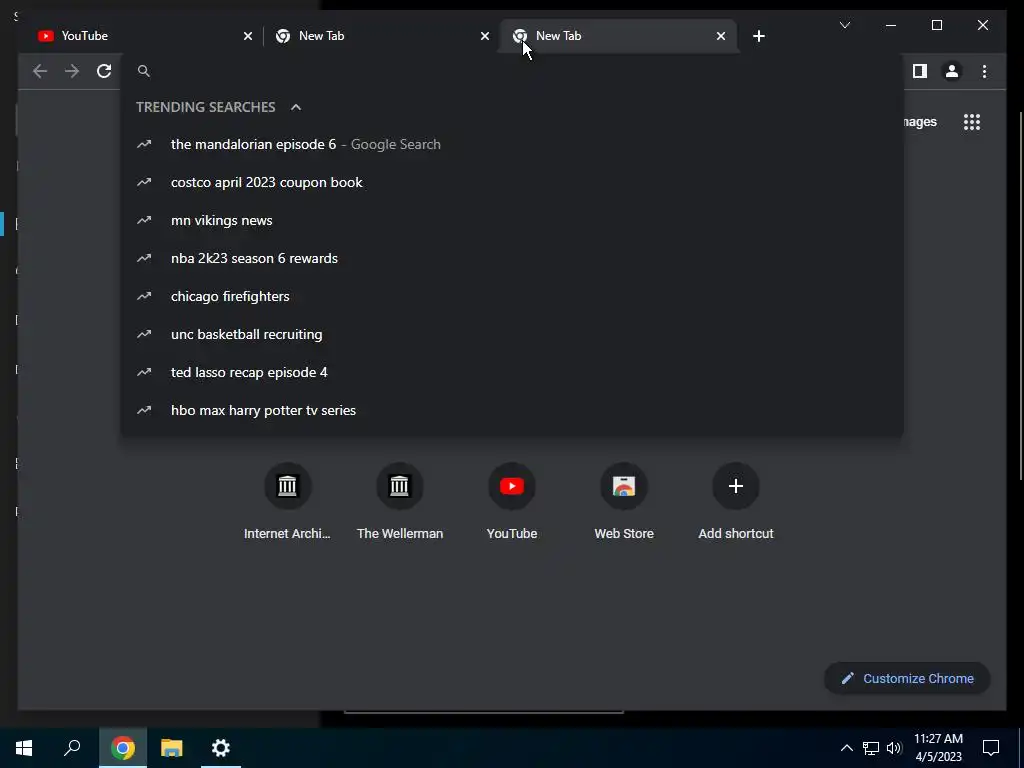This screenshot has height=768, width=1024.
Task: Open Settings from the taskbar
Action: pos(221,748)
